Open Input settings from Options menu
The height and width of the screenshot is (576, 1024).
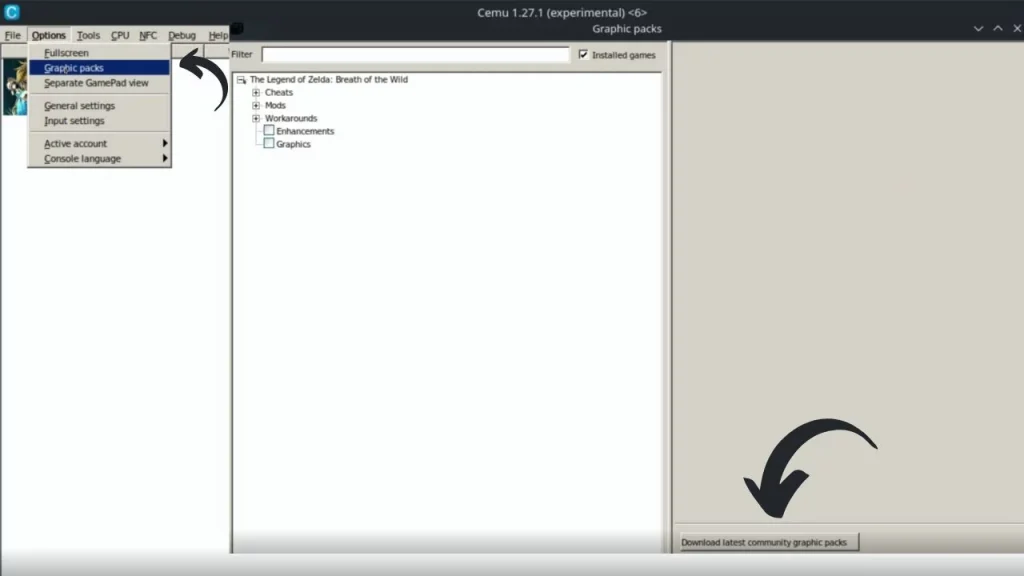(99, 121)
